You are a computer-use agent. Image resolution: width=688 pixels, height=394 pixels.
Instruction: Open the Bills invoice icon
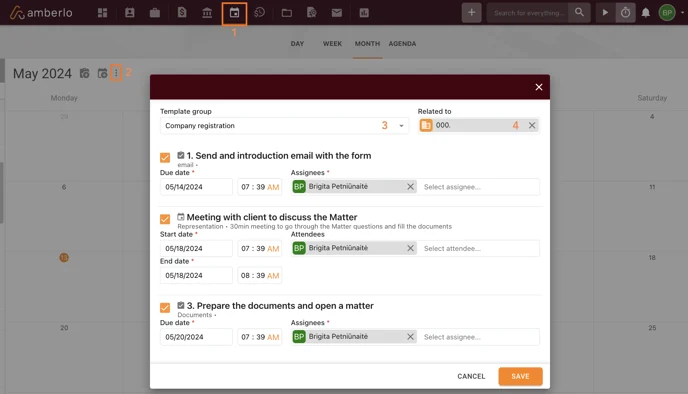[182, 13]
